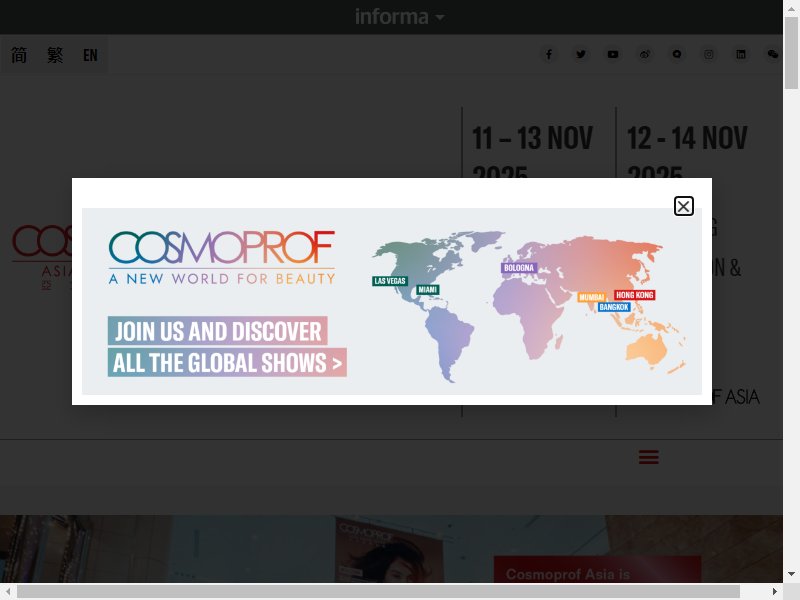Viewport: 800px width, 600px height.
Task: Expand the informa dropdown in top bar
Action: click(399, 17)
